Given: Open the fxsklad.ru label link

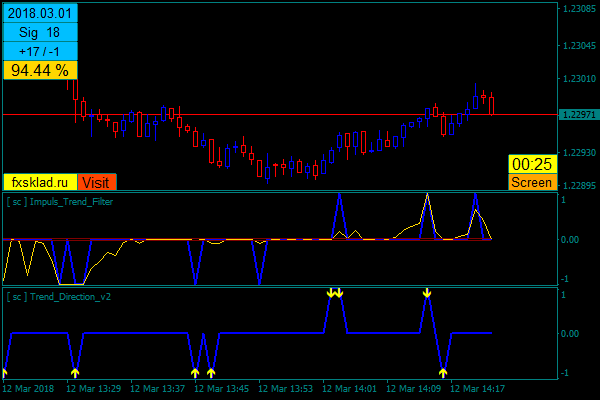Looking at the screenshot, I should (40, 183).
